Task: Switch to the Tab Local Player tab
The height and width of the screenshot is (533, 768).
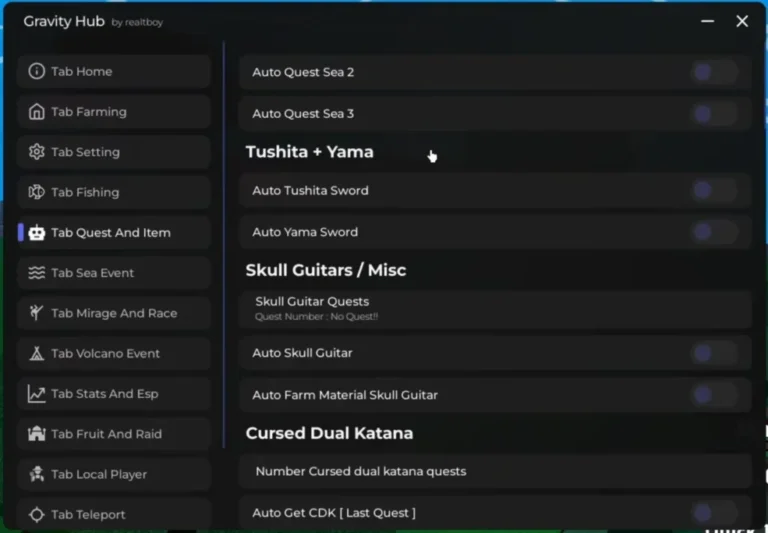Action: click(x=114, y=474)
